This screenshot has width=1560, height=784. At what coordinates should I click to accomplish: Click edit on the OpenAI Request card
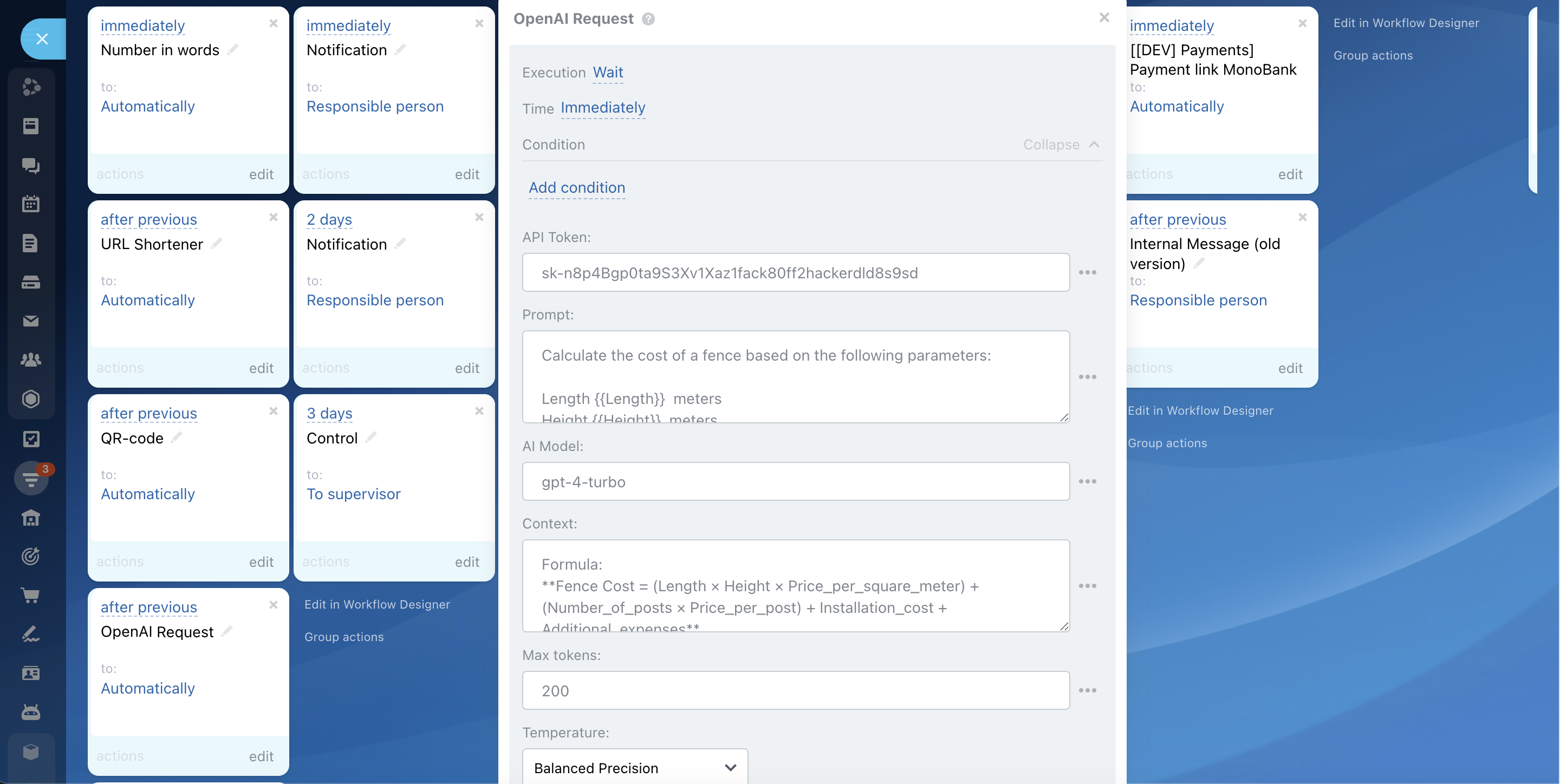(261, 756)
